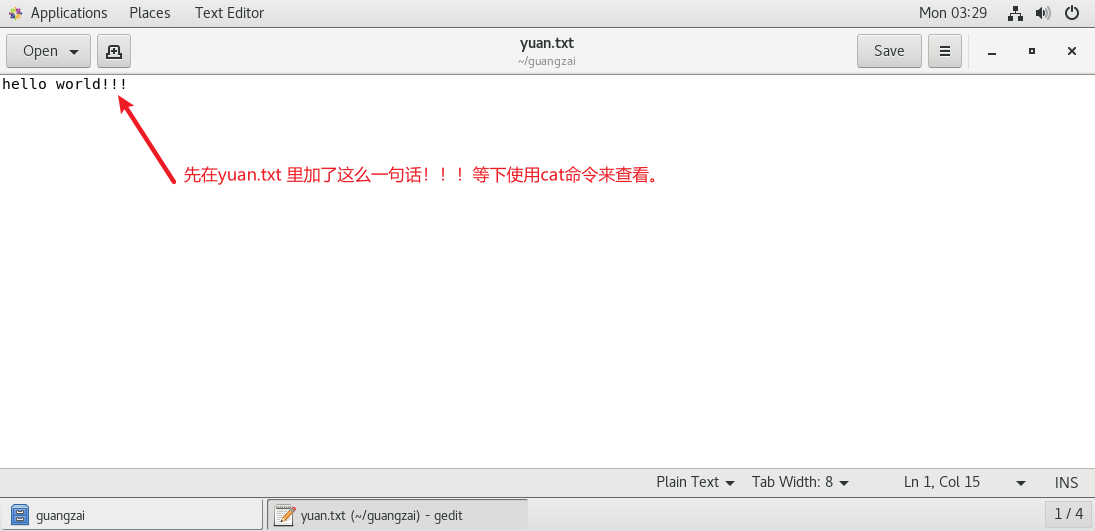
Task: Close the gedit window
Action: click(x=1072, y=52)
